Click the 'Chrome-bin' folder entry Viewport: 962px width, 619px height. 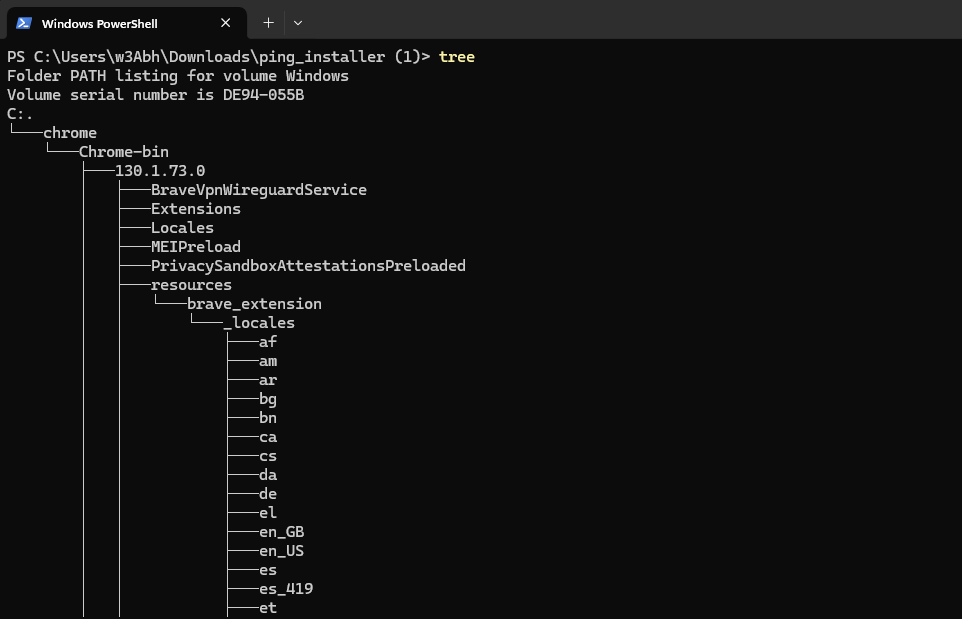pyautogui.click(x=124, y=152)
